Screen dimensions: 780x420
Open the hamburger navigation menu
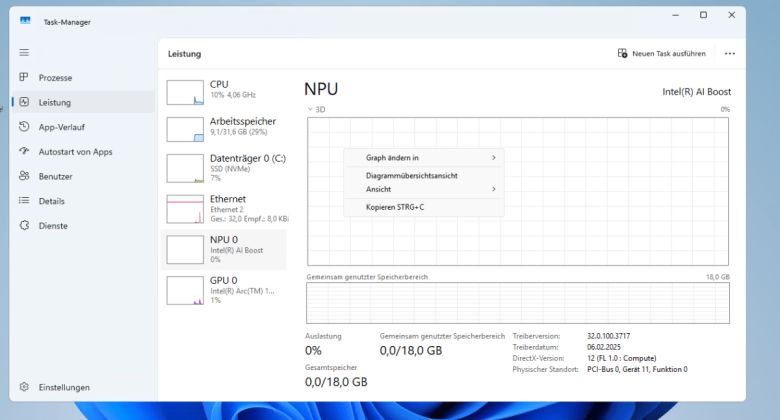24,52
